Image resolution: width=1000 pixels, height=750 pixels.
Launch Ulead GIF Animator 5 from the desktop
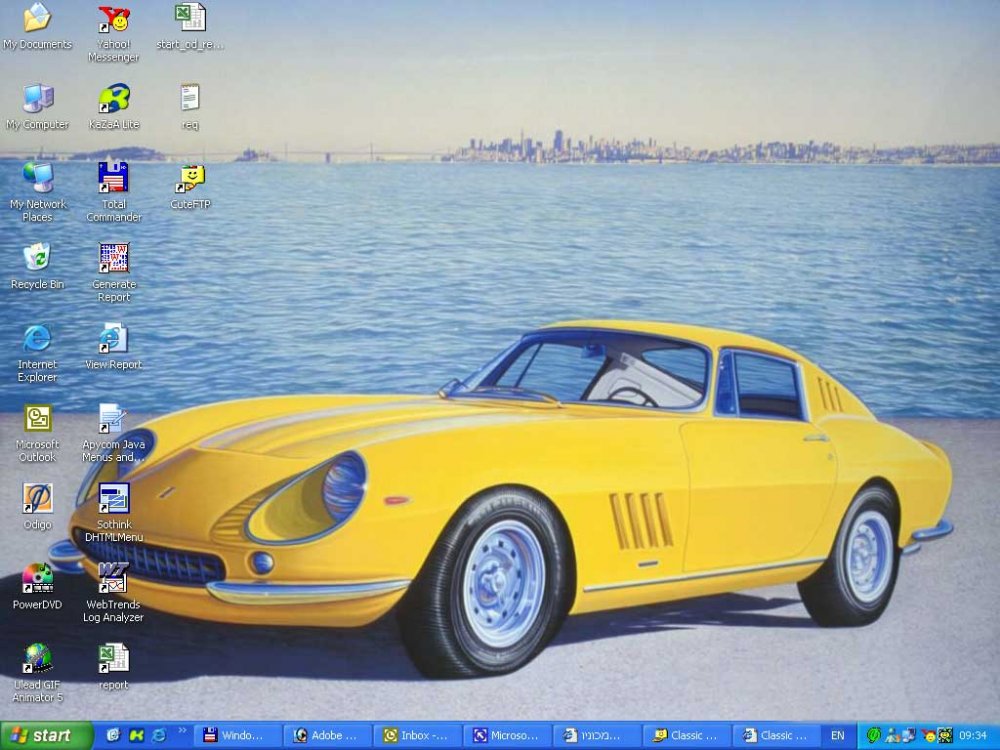[38, 673]
